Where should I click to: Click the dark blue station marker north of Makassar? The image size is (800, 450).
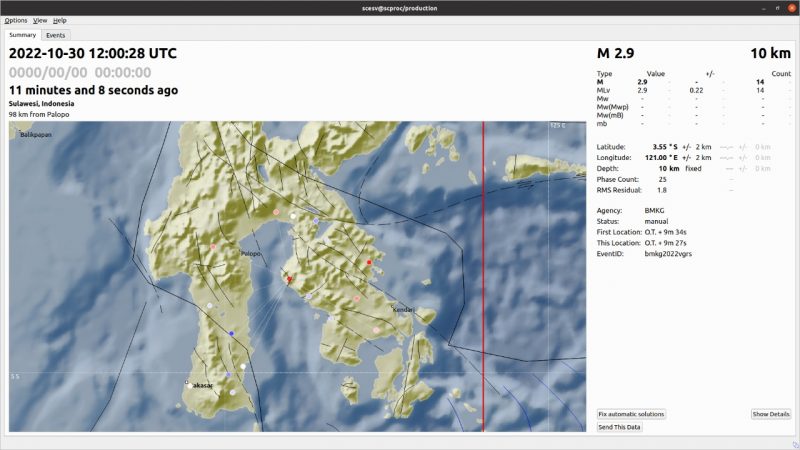pyautogui.click(x=231, y=333)
